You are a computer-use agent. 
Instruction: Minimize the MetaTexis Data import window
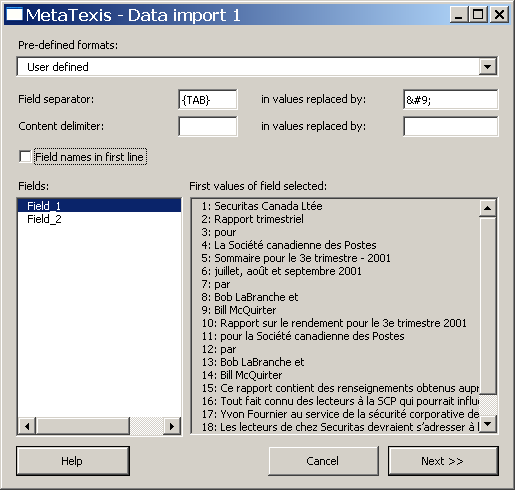click(x=459, y=15)
